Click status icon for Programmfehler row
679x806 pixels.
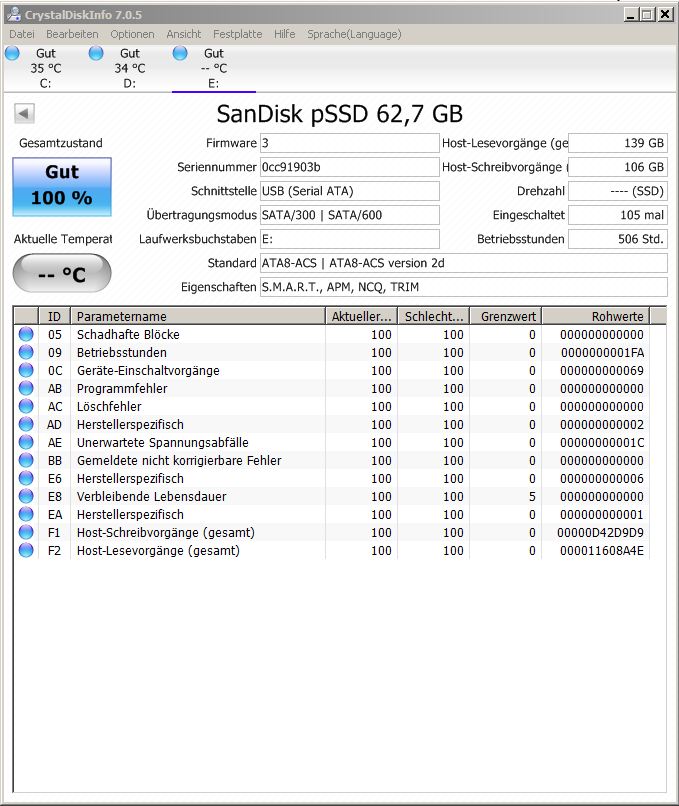click(26, 388)
